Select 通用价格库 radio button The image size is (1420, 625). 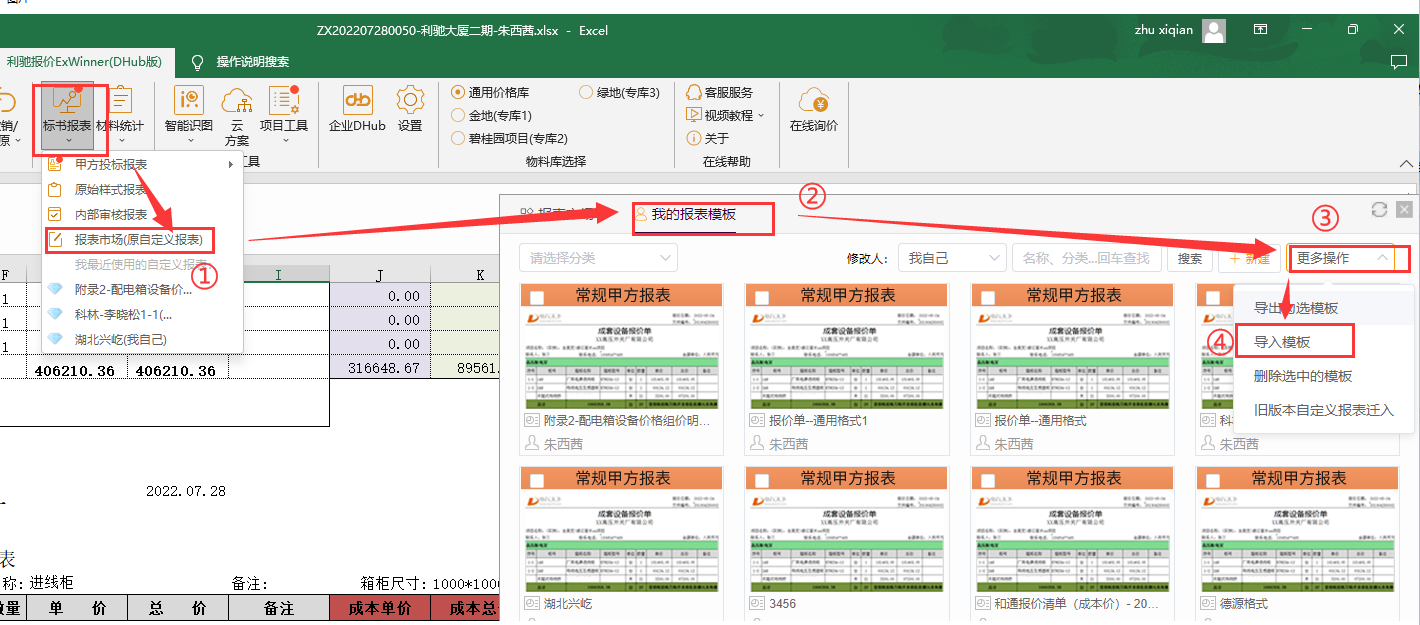tap(459, 92)
